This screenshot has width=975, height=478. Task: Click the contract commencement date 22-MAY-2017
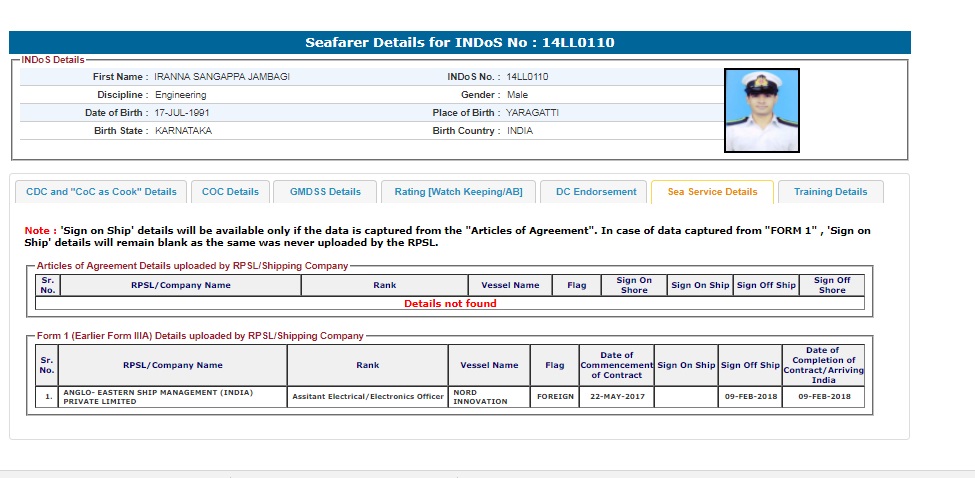pyautogui.click(x=616, y=397)
